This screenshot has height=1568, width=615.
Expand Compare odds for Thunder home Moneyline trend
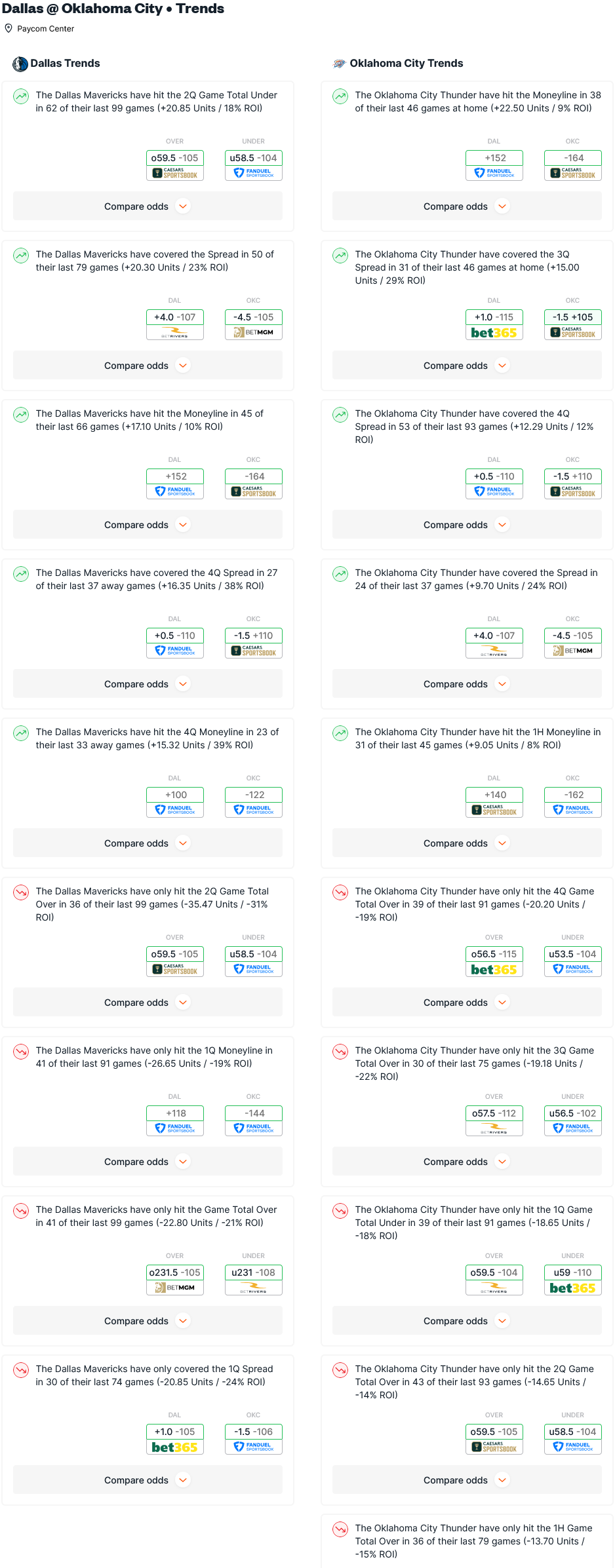467,206
